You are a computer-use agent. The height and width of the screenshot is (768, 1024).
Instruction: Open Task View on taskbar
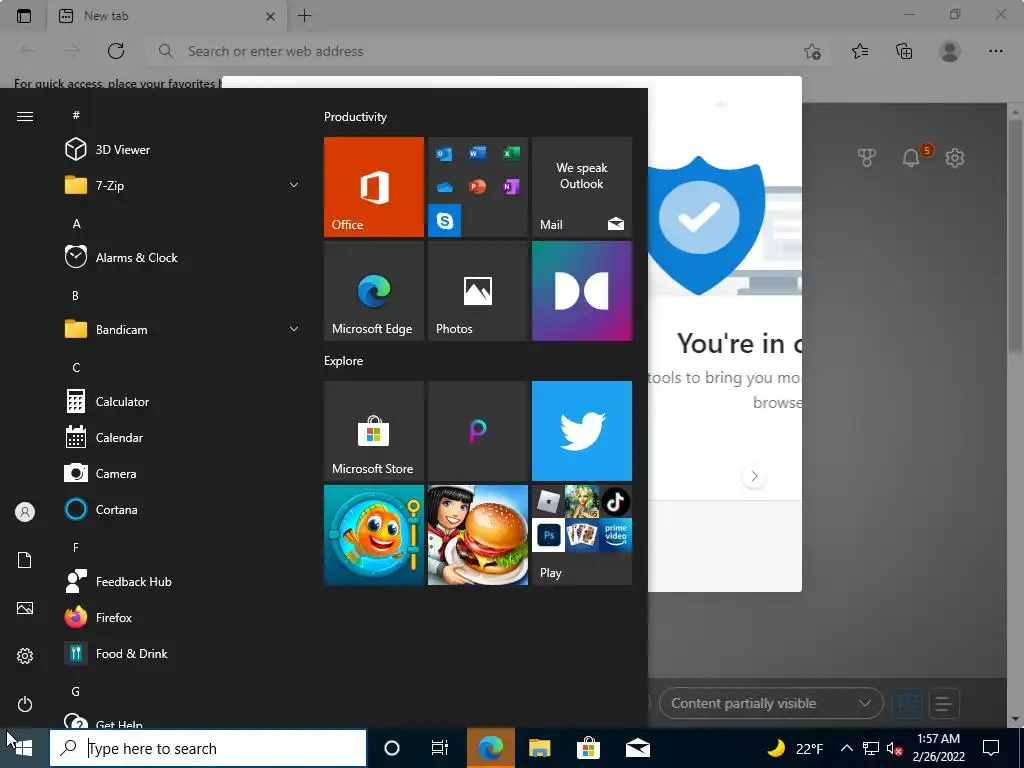click(440, 748)
